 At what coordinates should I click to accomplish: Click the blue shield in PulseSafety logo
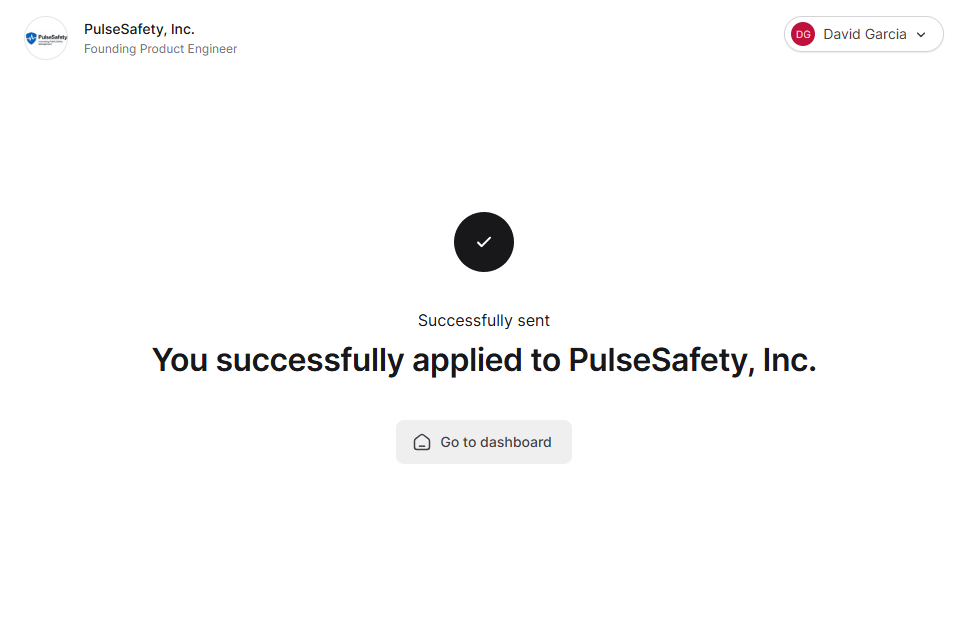pos(32,39)
